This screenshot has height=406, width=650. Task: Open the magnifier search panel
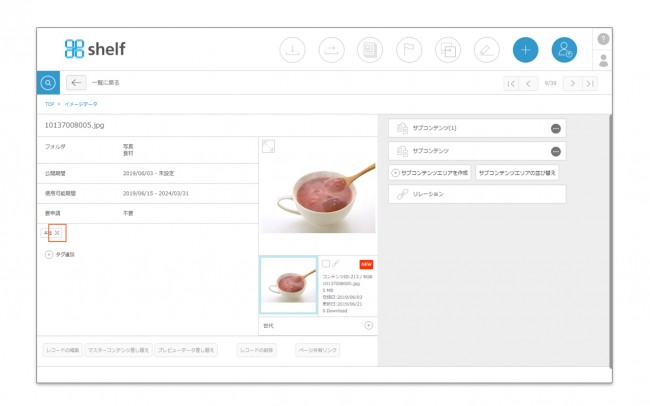point(48,83)
